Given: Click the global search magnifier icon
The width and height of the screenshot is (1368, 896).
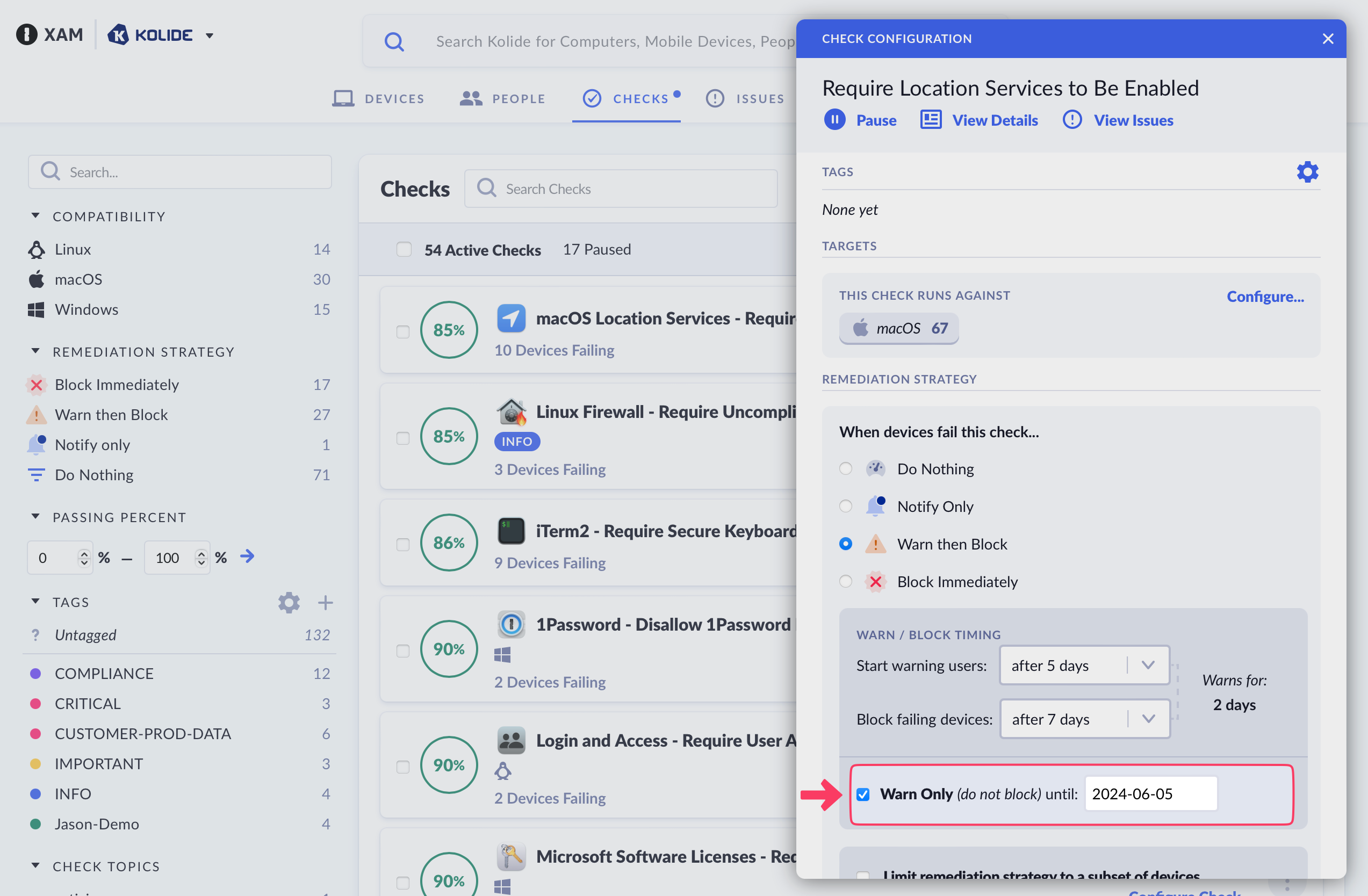Looking at the screenshot, I should coord(394,41).
